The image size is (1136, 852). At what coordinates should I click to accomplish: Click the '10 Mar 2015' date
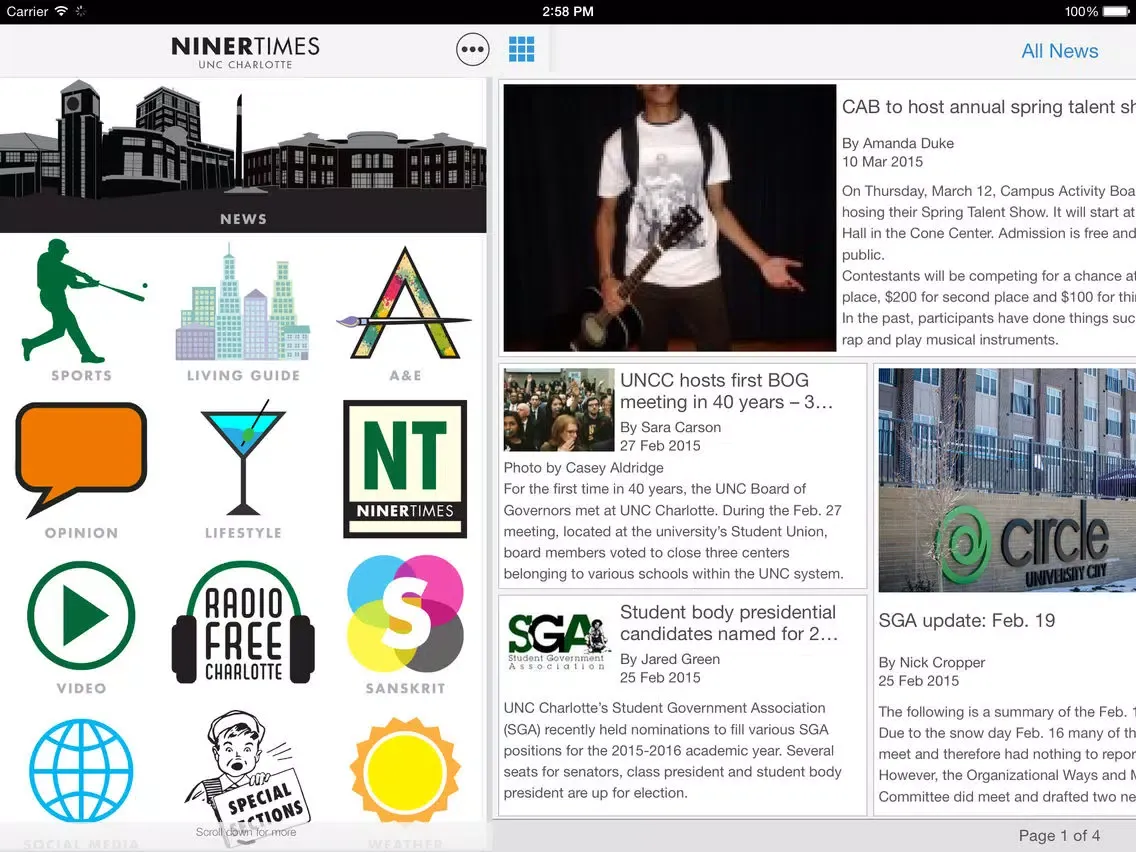click(882, 162)
